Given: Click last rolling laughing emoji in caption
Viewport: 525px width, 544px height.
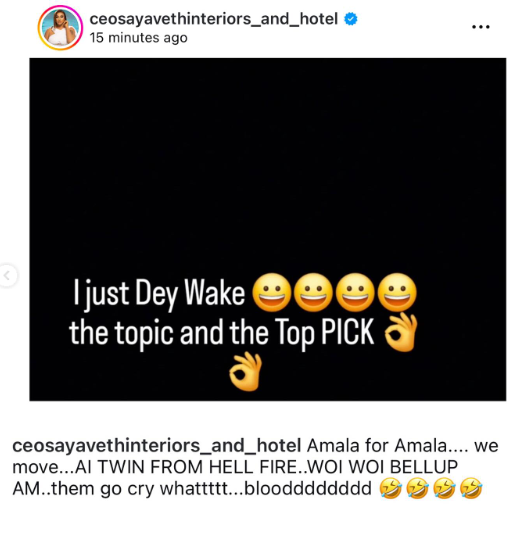Looking at the screenshot, I should (x=471, y=488).
